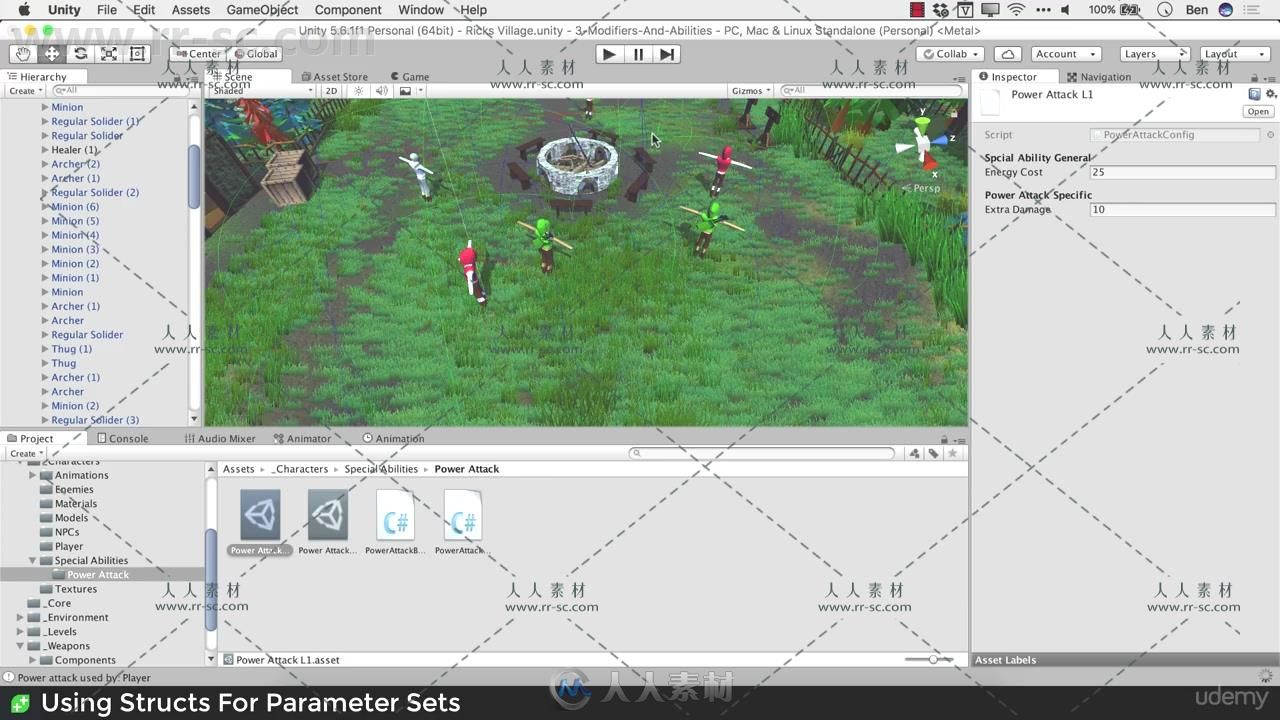Select Thug (1) in Hierarchy
Viewport: 1280px width, 720px height.
tap(72, 349)
